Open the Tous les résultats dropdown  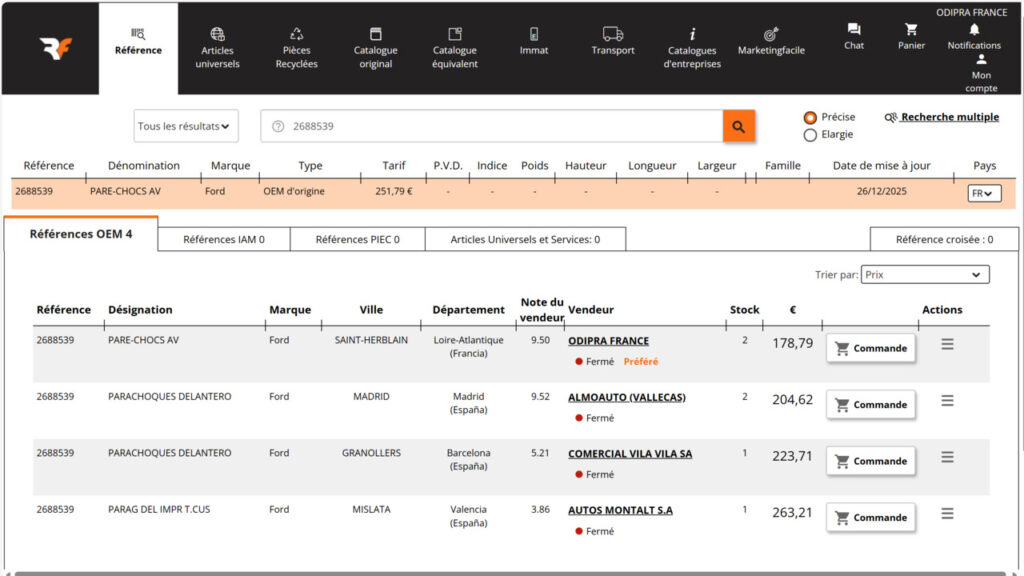pos(185,125)
